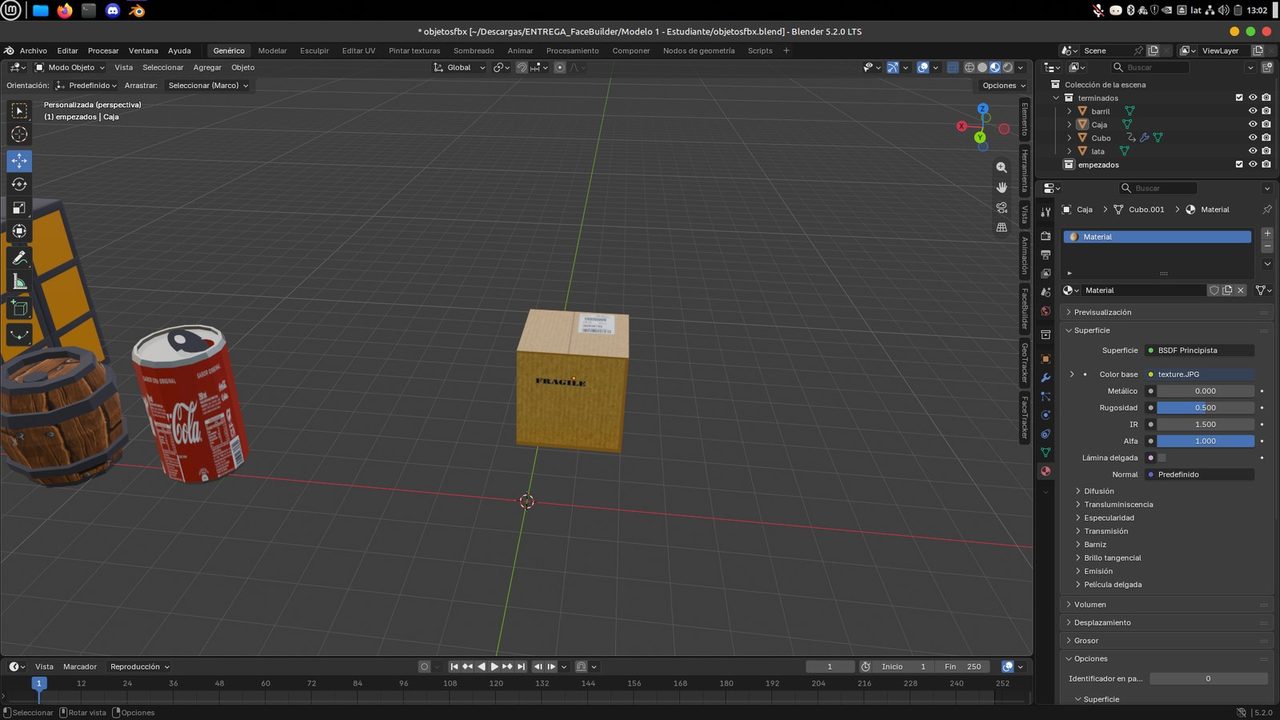This screenshot has width=1280, height=720.
Task: Expand the Previsualización section
Action: (1102, 312)
